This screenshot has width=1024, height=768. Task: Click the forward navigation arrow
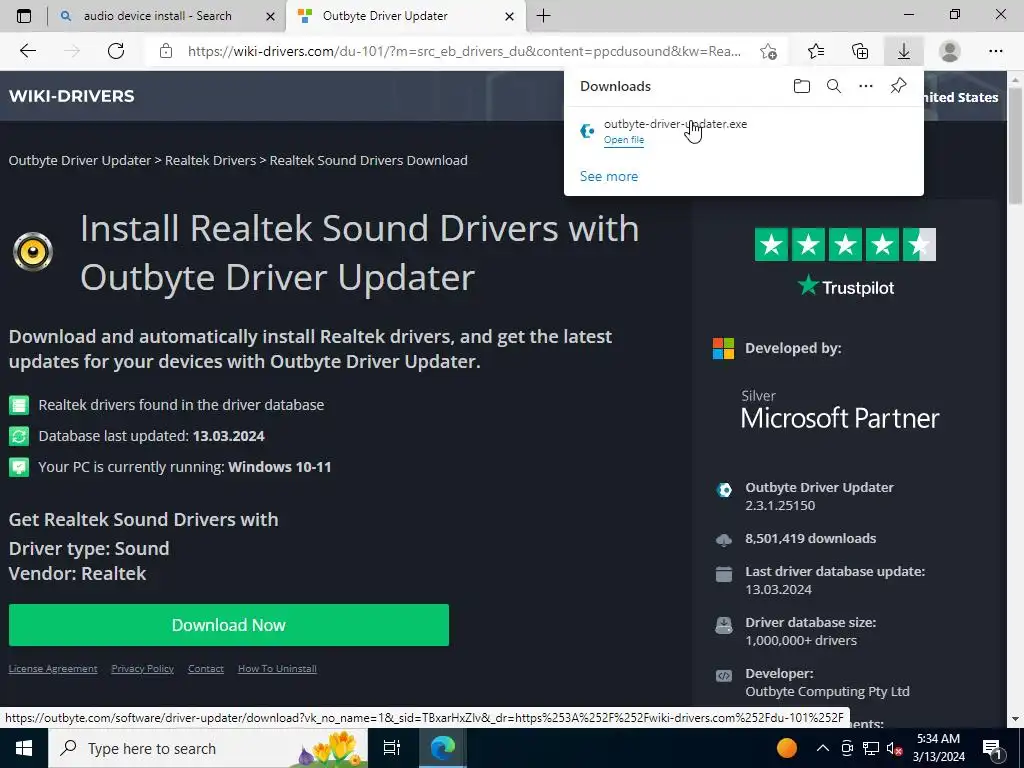[x=71, y=51]
